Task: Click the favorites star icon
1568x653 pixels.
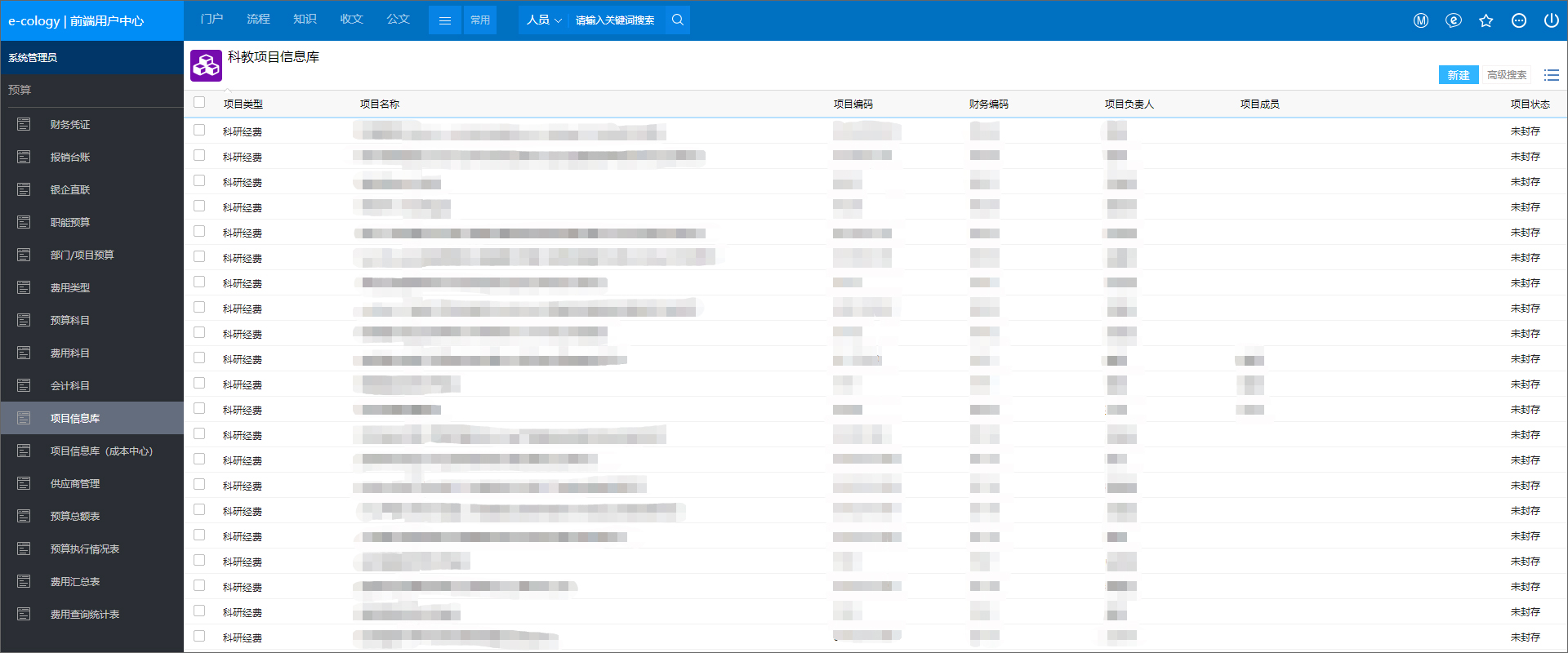Action: 1486,20
